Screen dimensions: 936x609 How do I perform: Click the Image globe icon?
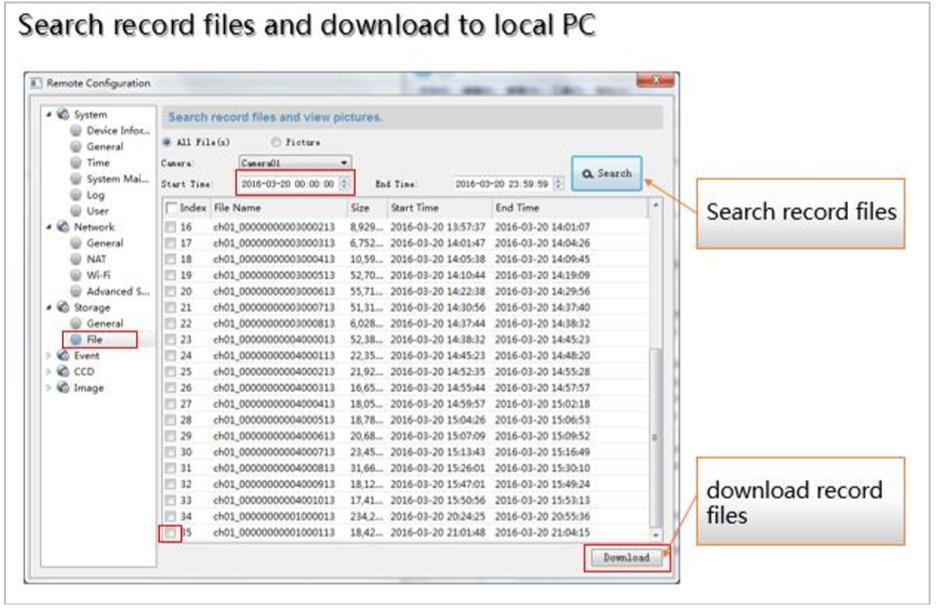coord(63,387)
